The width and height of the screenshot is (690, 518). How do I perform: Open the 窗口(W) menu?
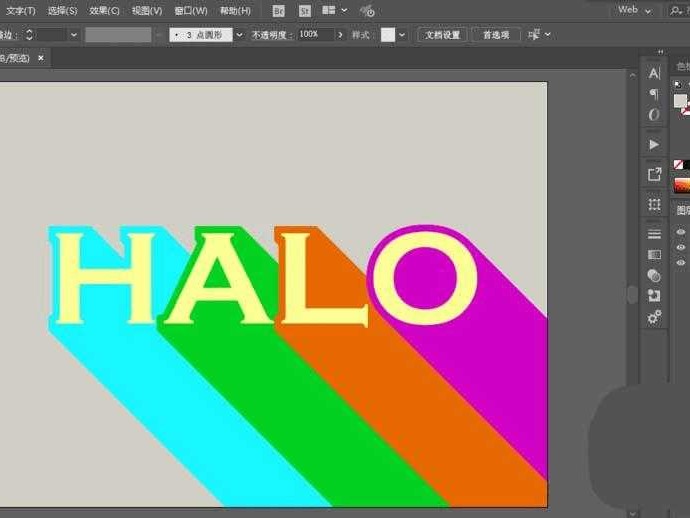point(191,10)
